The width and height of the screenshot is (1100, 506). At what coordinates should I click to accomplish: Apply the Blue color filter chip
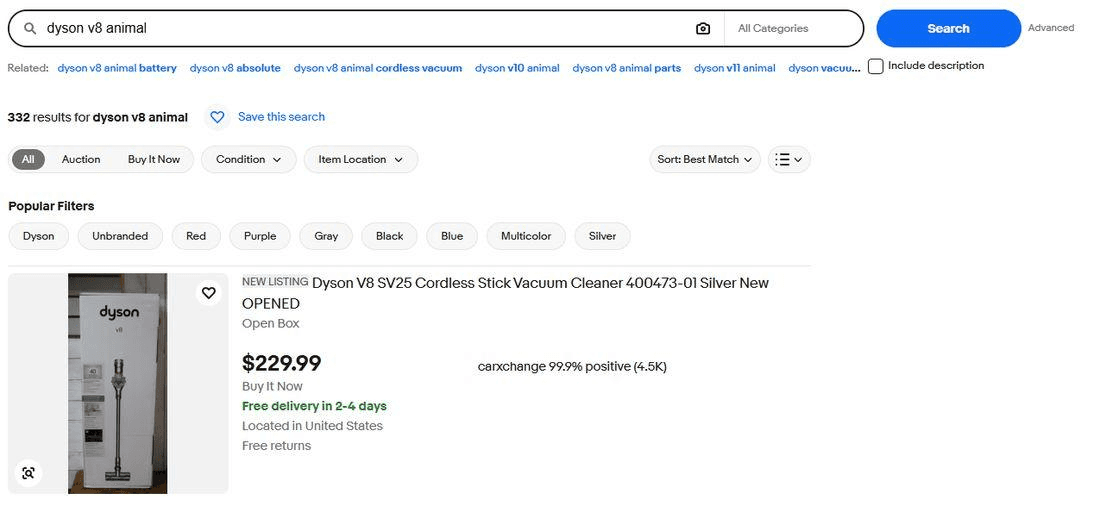[x=452, y=237]
